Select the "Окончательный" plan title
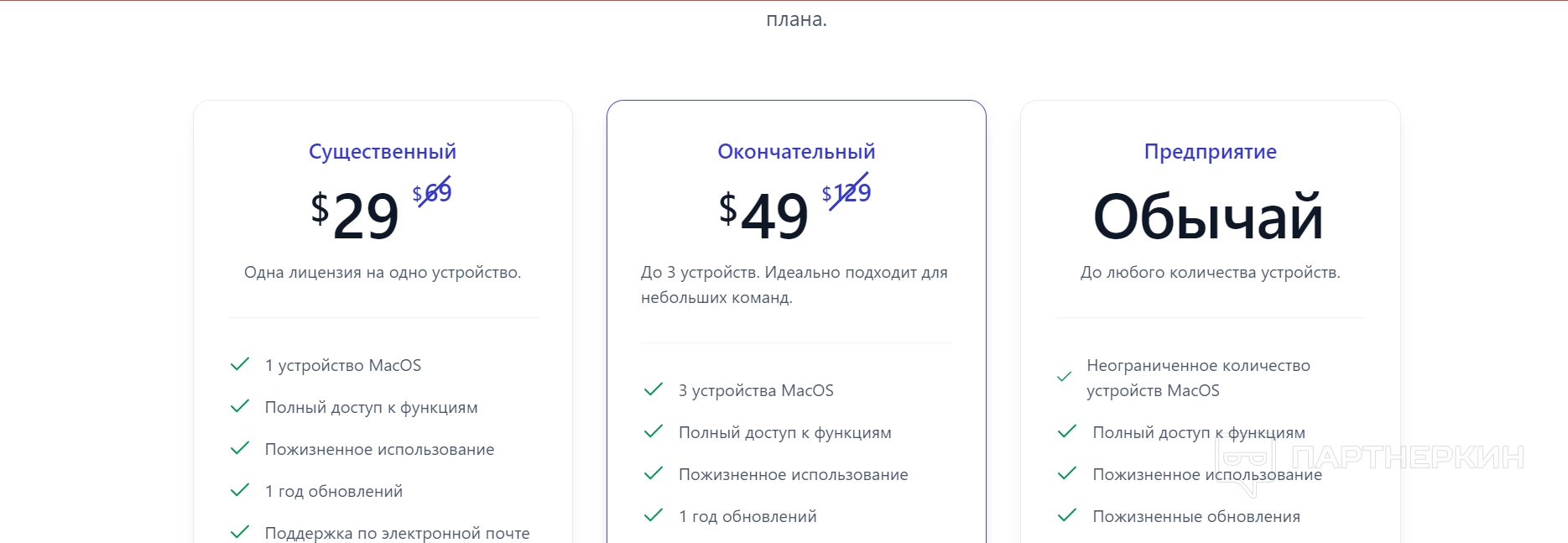Screen dimensions: 1568x543 coord(796,152)
